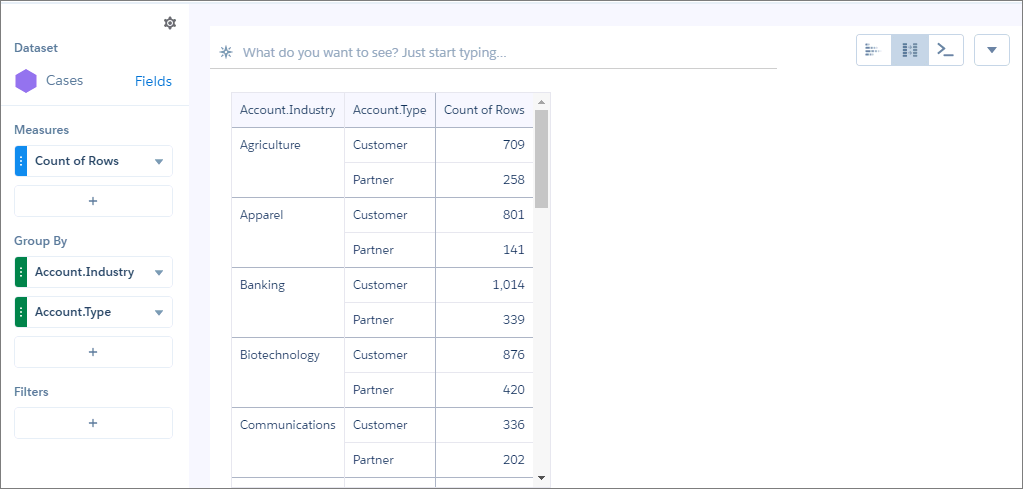The image size is (1023, 489).
Task: Select the Biotechnology industry cell
Action: pyautogui.click(x=288, y=372)
